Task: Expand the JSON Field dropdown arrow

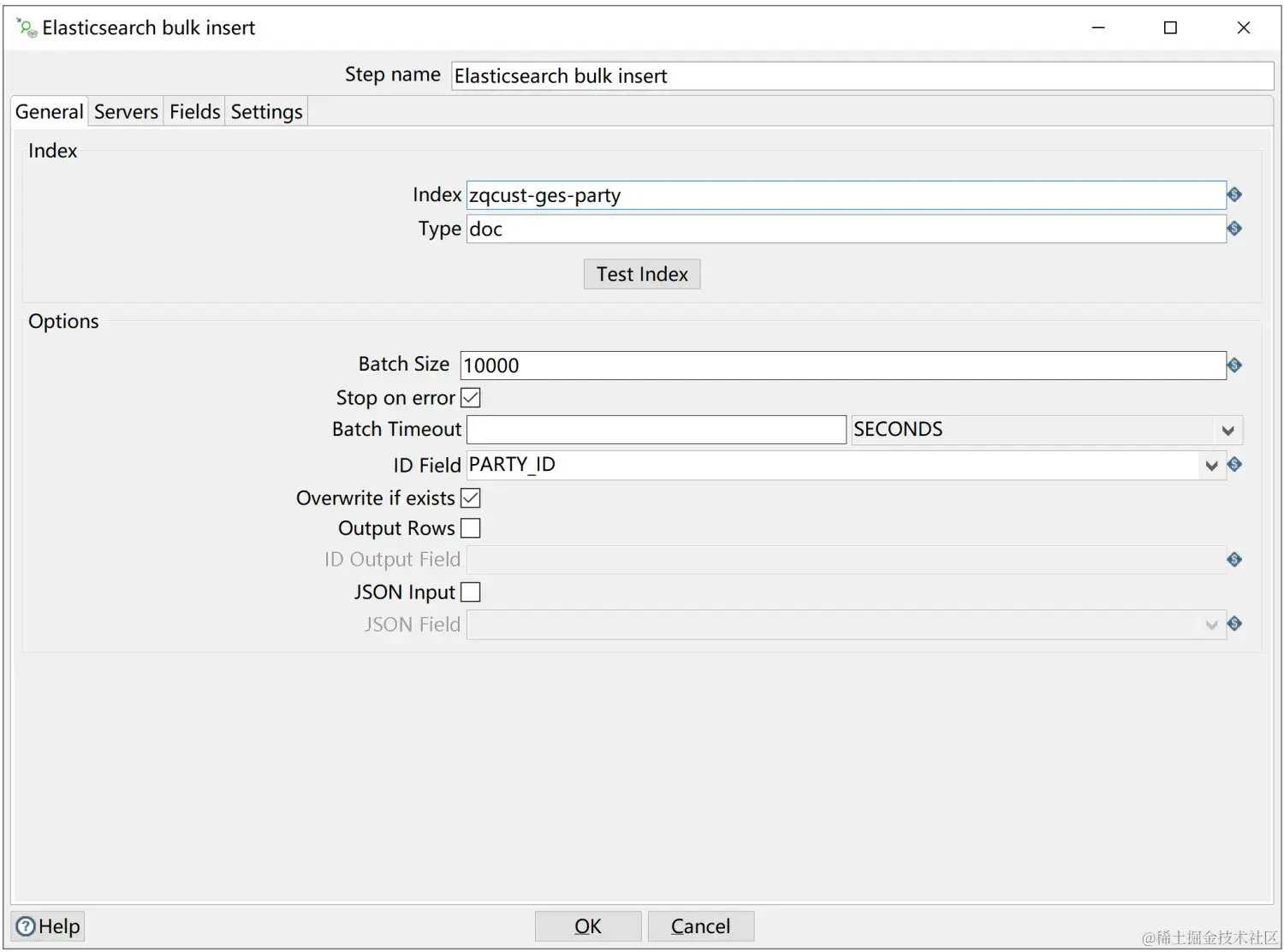Action: coord(1211,625)
